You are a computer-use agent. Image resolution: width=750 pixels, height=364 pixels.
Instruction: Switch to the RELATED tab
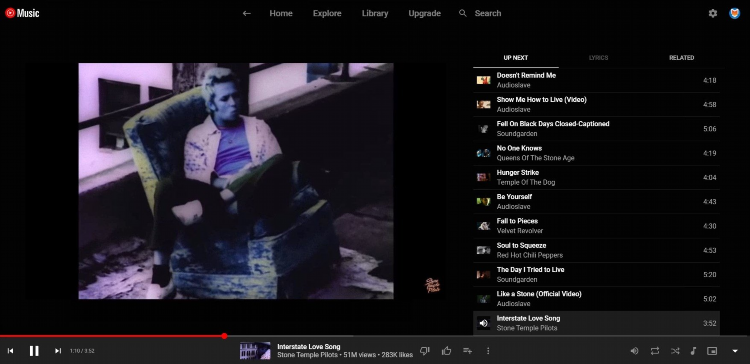[682, 58]
